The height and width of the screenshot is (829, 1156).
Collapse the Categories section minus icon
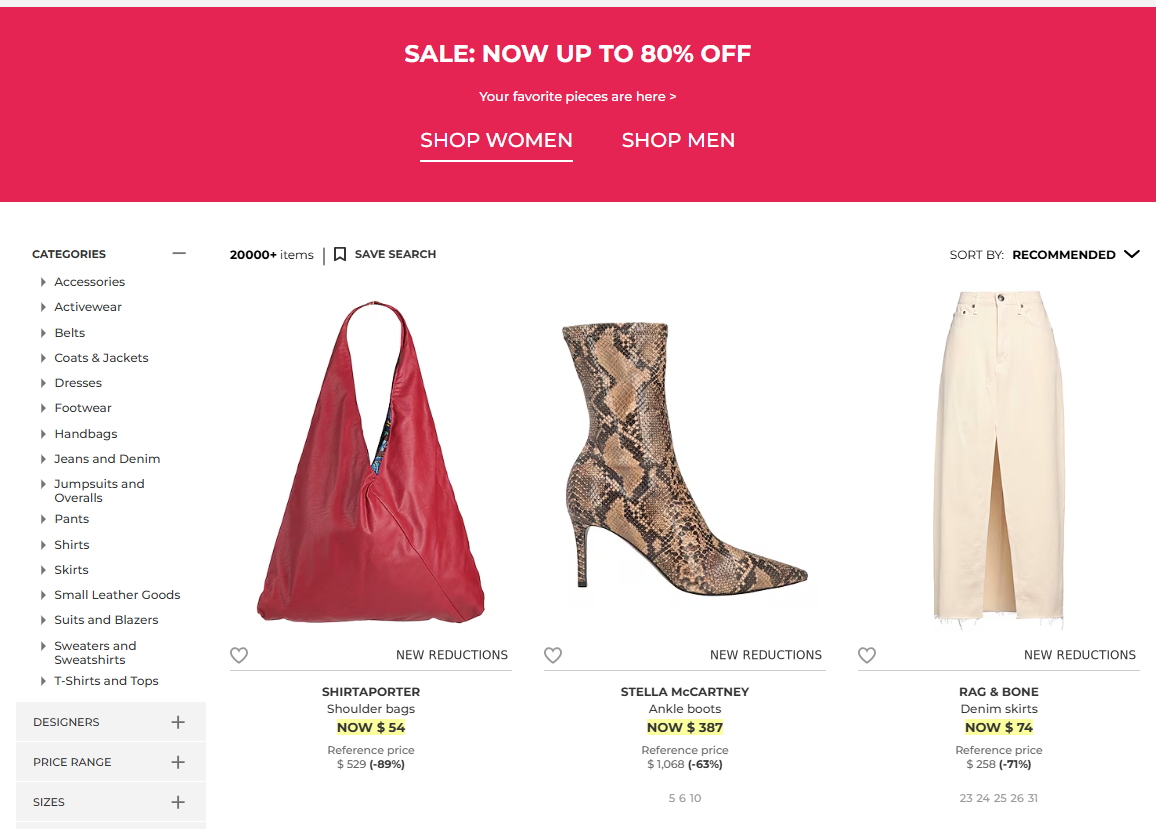[179, 254]
